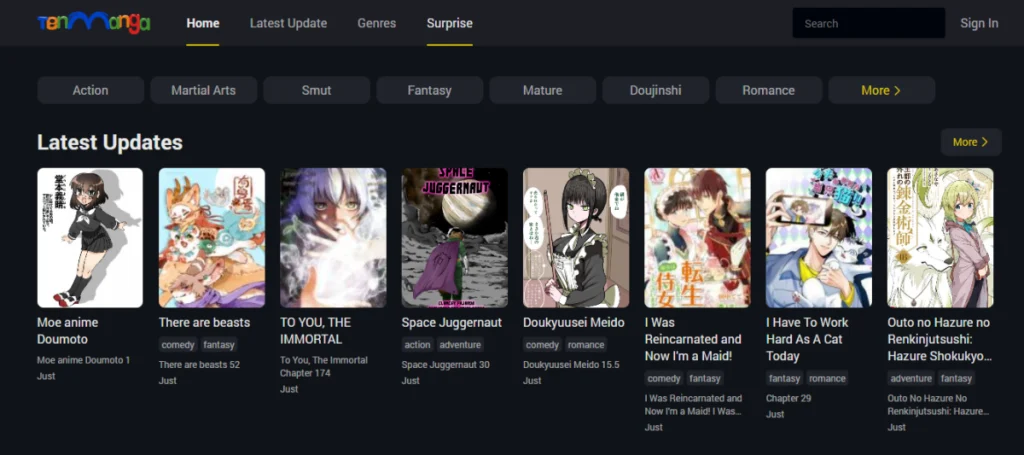1024x455 pixels.
Task: Open the Doujinshi genre
Action: (656, 90)
